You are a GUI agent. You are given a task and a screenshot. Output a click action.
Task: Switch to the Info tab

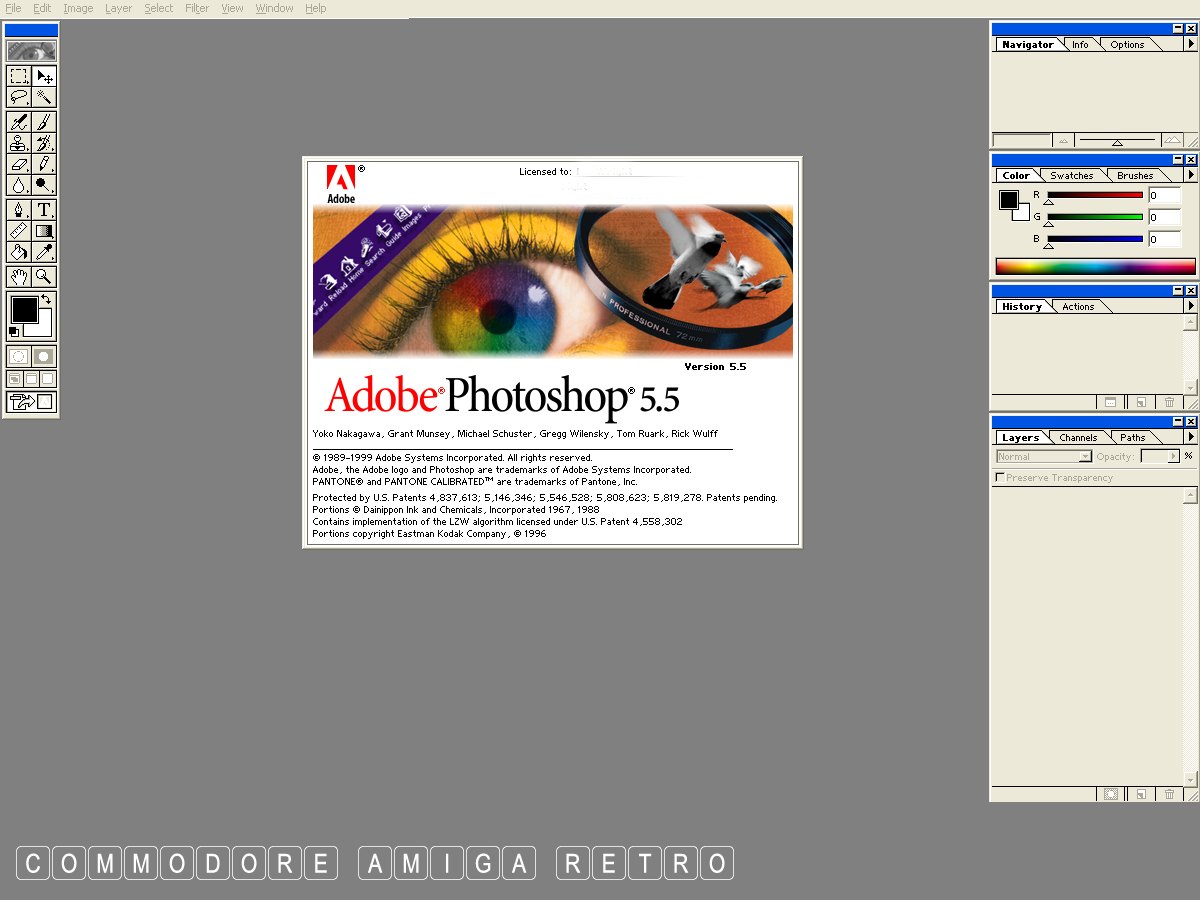[1080, 45]
